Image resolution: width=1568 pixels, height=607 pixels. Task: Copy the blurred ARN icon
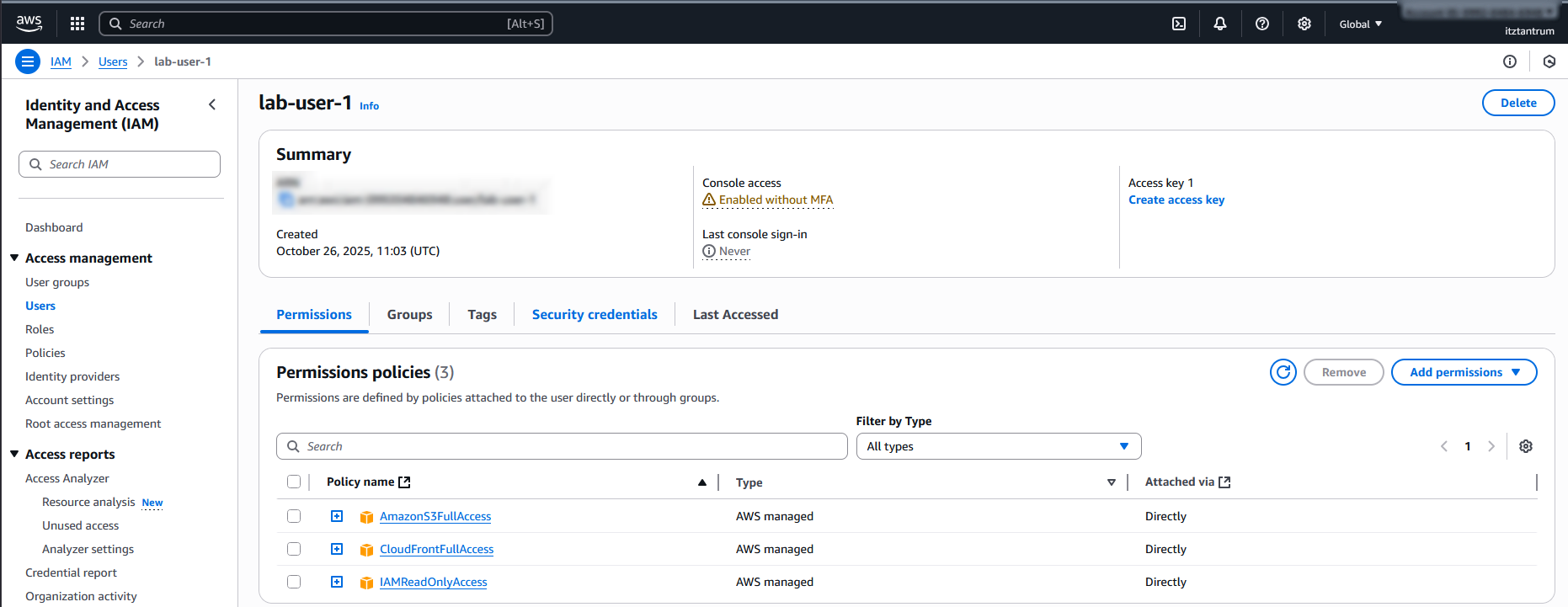[286, 200]
